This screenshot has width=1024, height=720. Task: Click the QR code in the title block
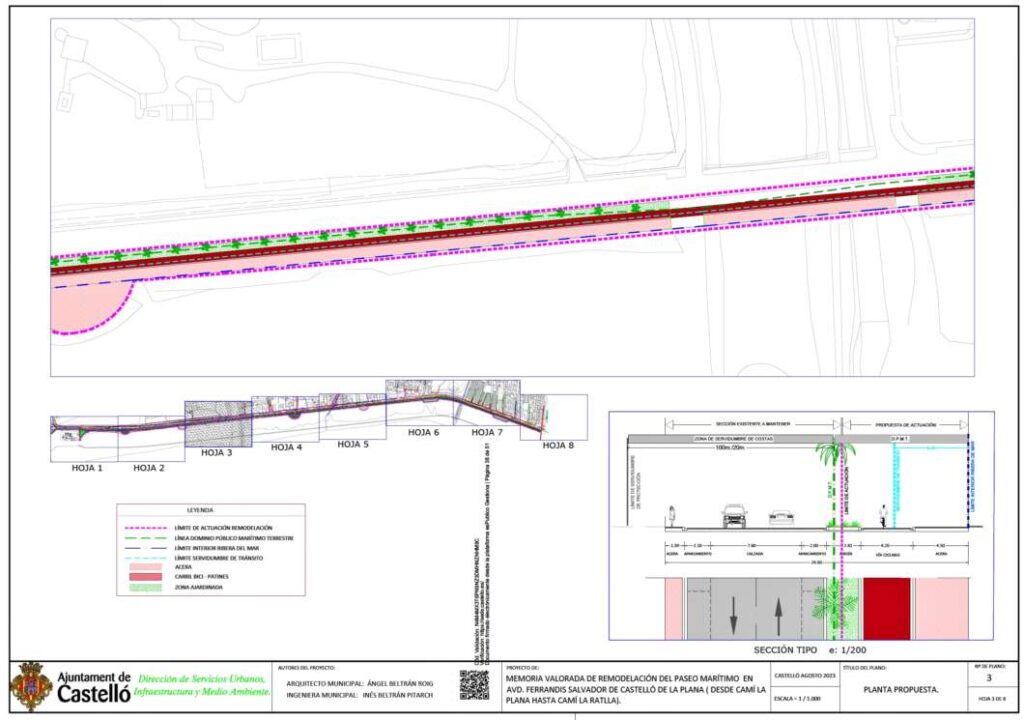(x=474, y=685)
